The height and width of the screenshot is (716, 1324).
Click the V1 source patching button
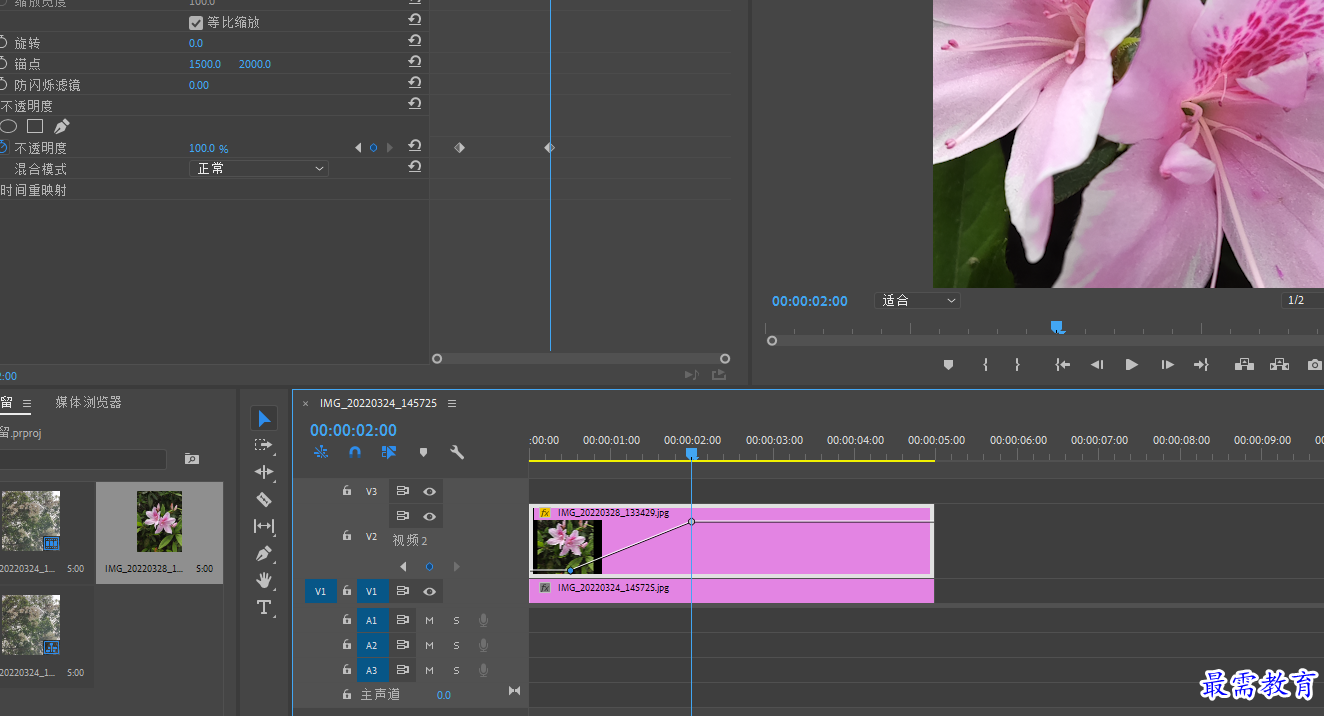coord(321,591)
